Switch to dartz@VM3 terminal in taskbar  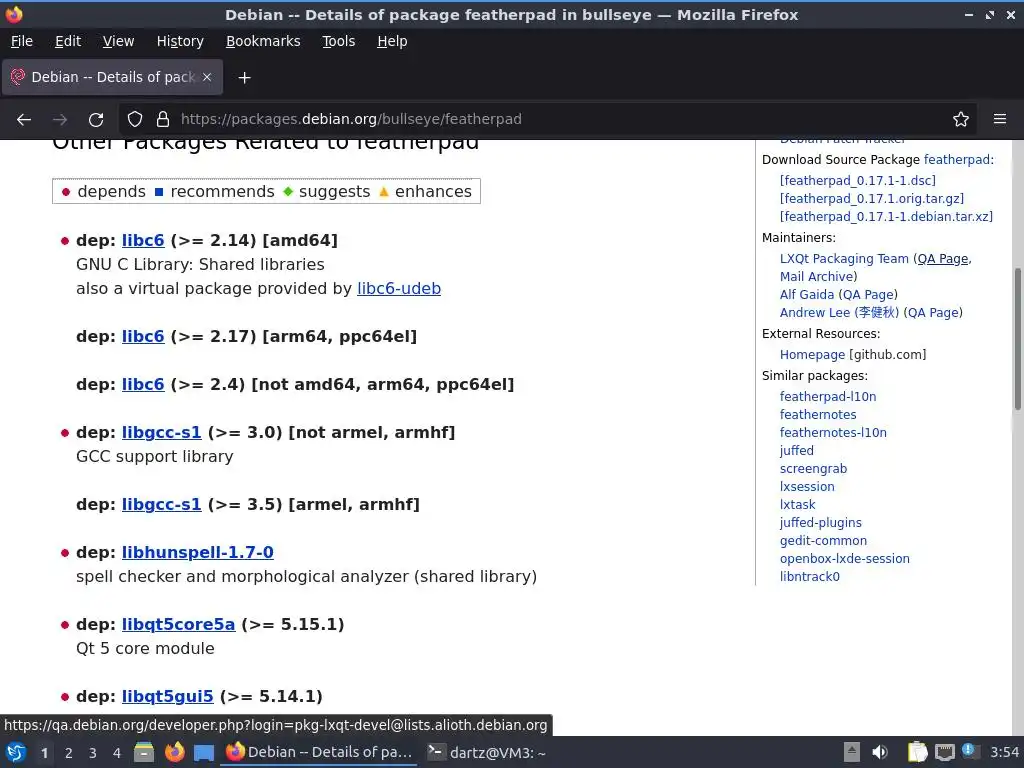(487, 752)
